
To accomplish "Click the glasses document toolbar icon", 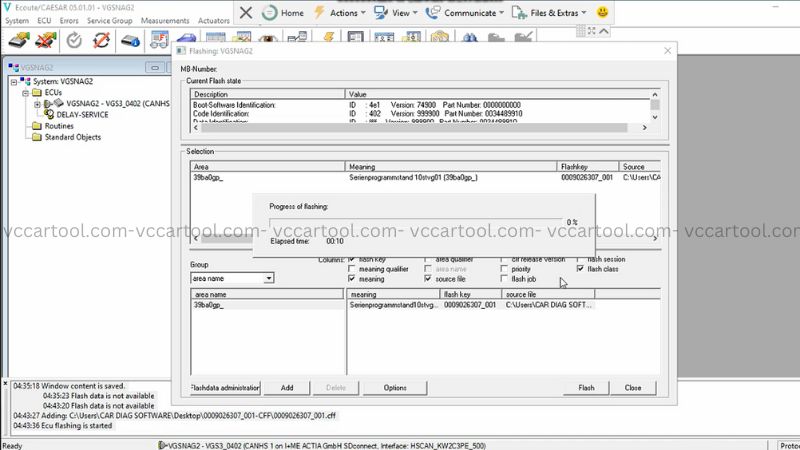I will tap(159, 40).
